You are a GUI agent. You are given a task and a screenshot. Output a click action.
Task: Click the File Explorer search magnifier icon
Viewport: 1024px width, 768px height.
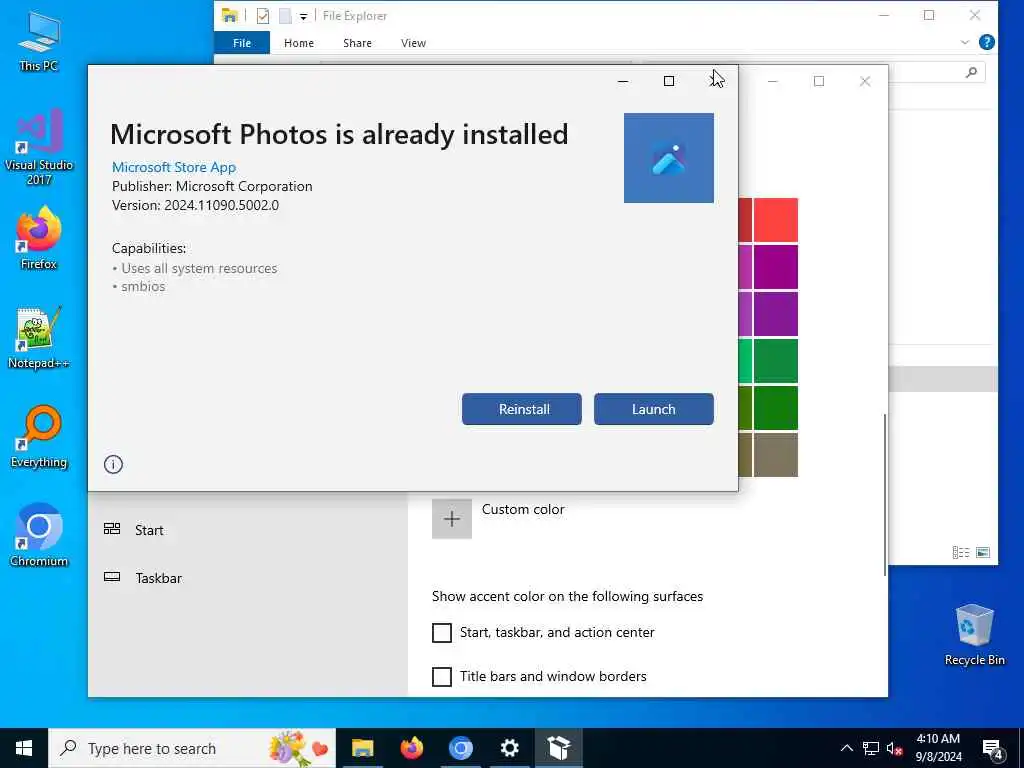[971, 72]
